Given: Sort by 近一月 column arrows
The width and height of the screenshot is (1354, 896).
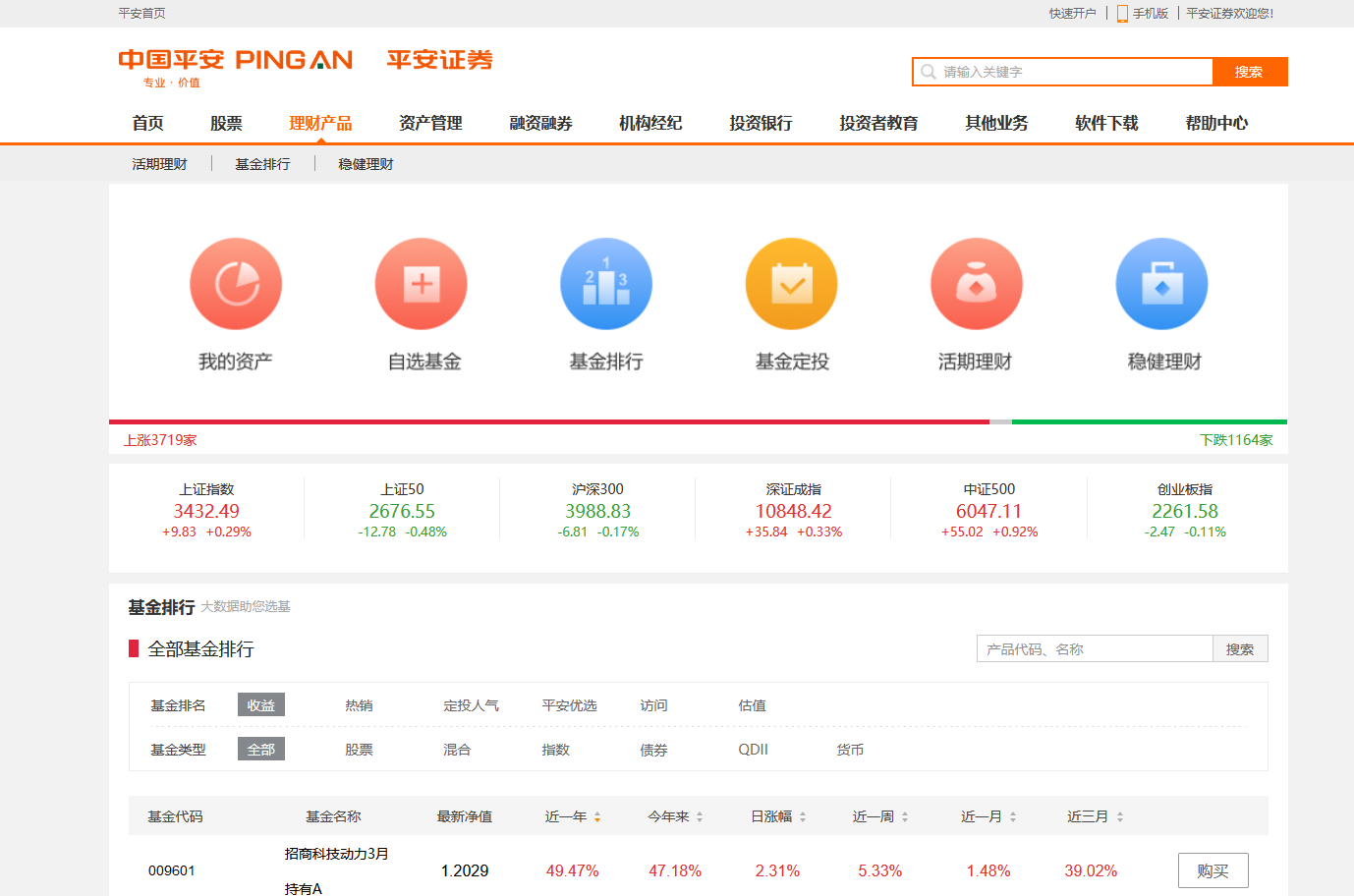Looking at the screenshot, I should coord(1013,817).
